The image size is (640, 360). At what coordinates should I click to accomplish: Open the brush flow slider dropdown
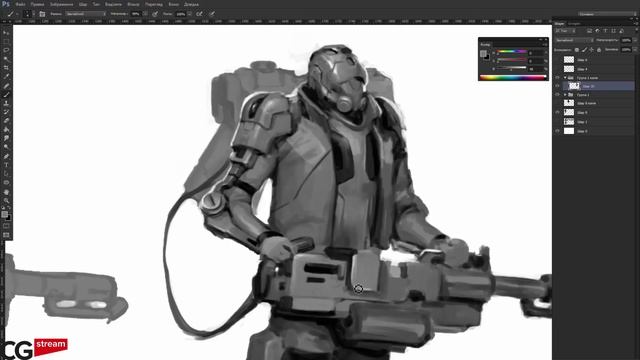pos(189,14)
